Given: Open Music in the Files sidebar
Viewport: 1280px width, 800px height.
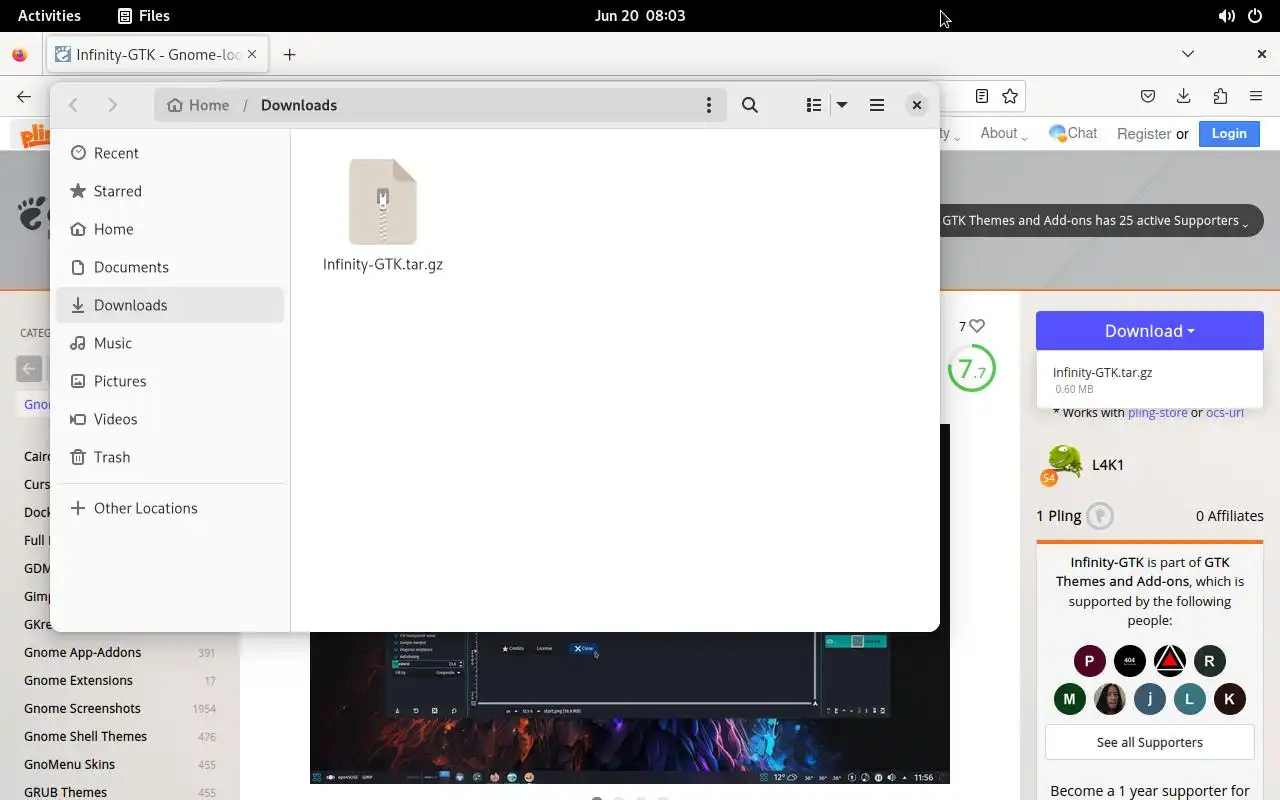Looking at the screenshot, I should point(170,343).
